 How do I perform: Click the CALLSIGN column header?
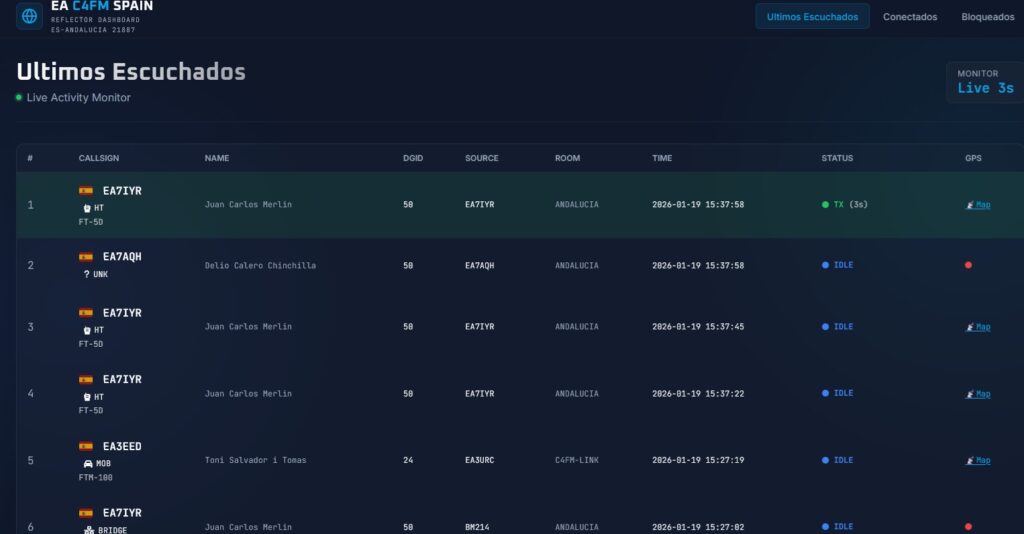(x=99, y=158)
